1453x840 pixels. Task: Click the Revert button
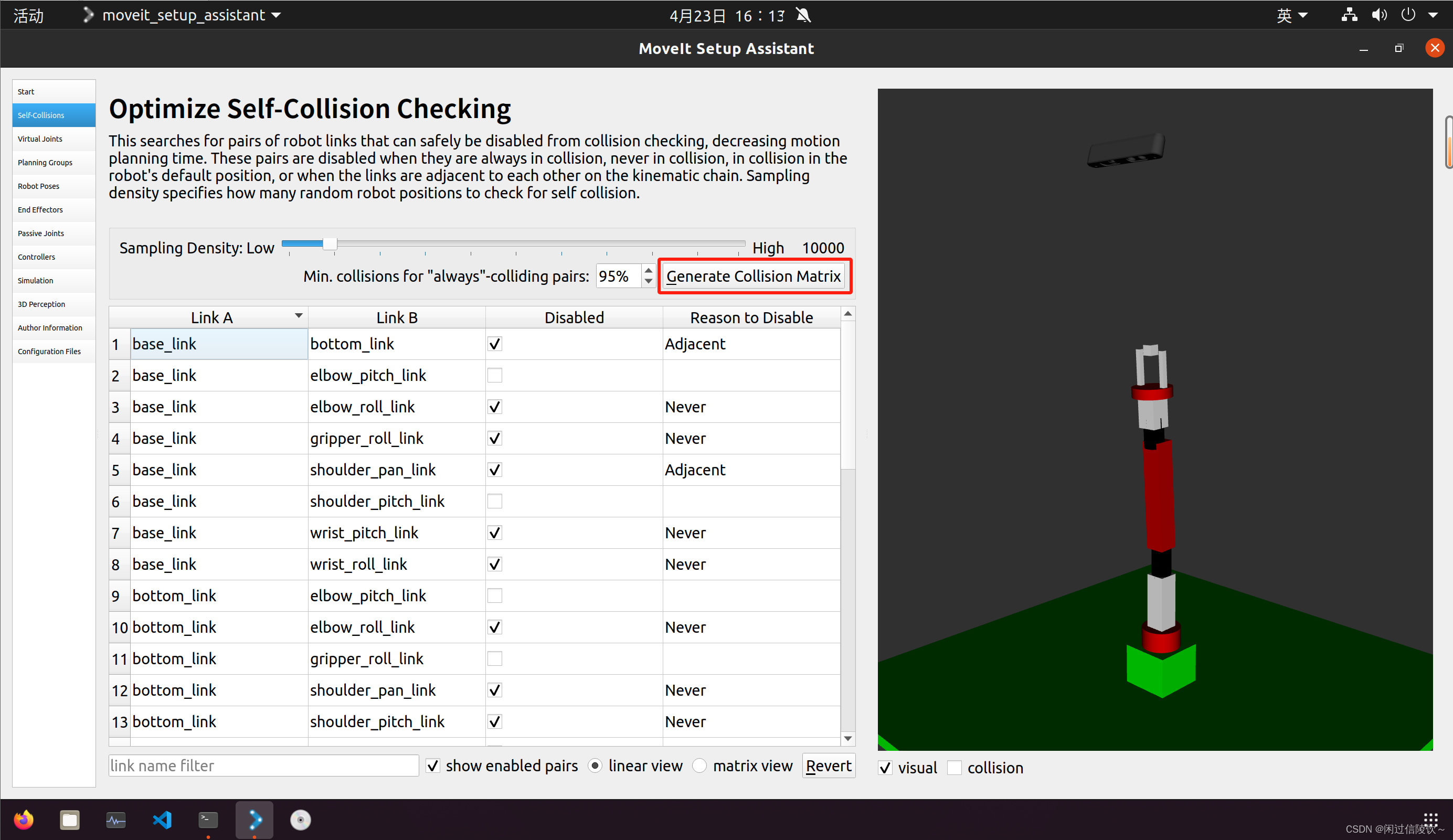[x=828, y=765]
